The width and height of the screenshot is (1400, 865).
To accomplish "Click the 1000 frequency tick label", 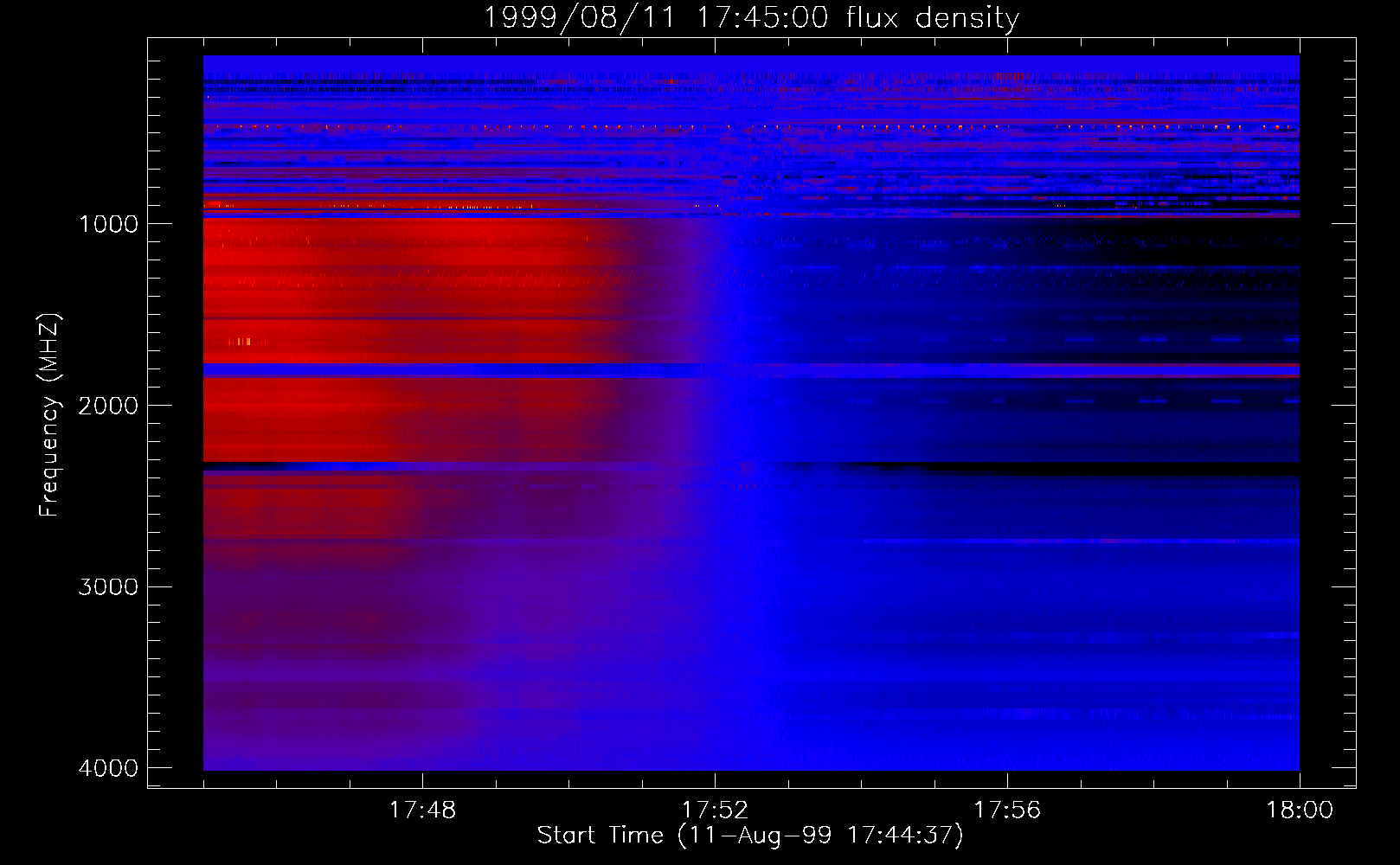I will tap(108, 224).
